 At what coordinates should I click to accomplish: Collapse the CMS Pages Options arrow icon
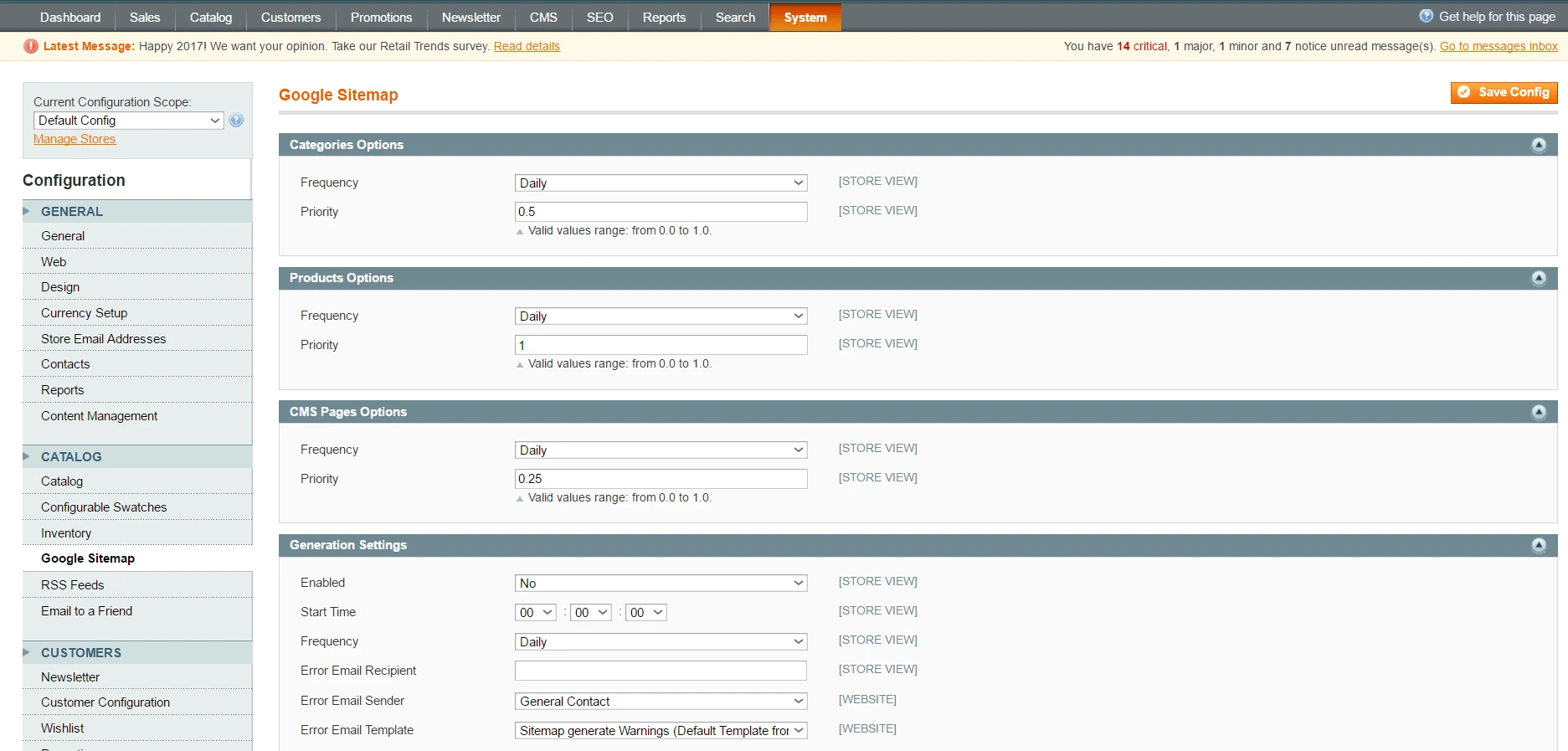[1539, 412]
